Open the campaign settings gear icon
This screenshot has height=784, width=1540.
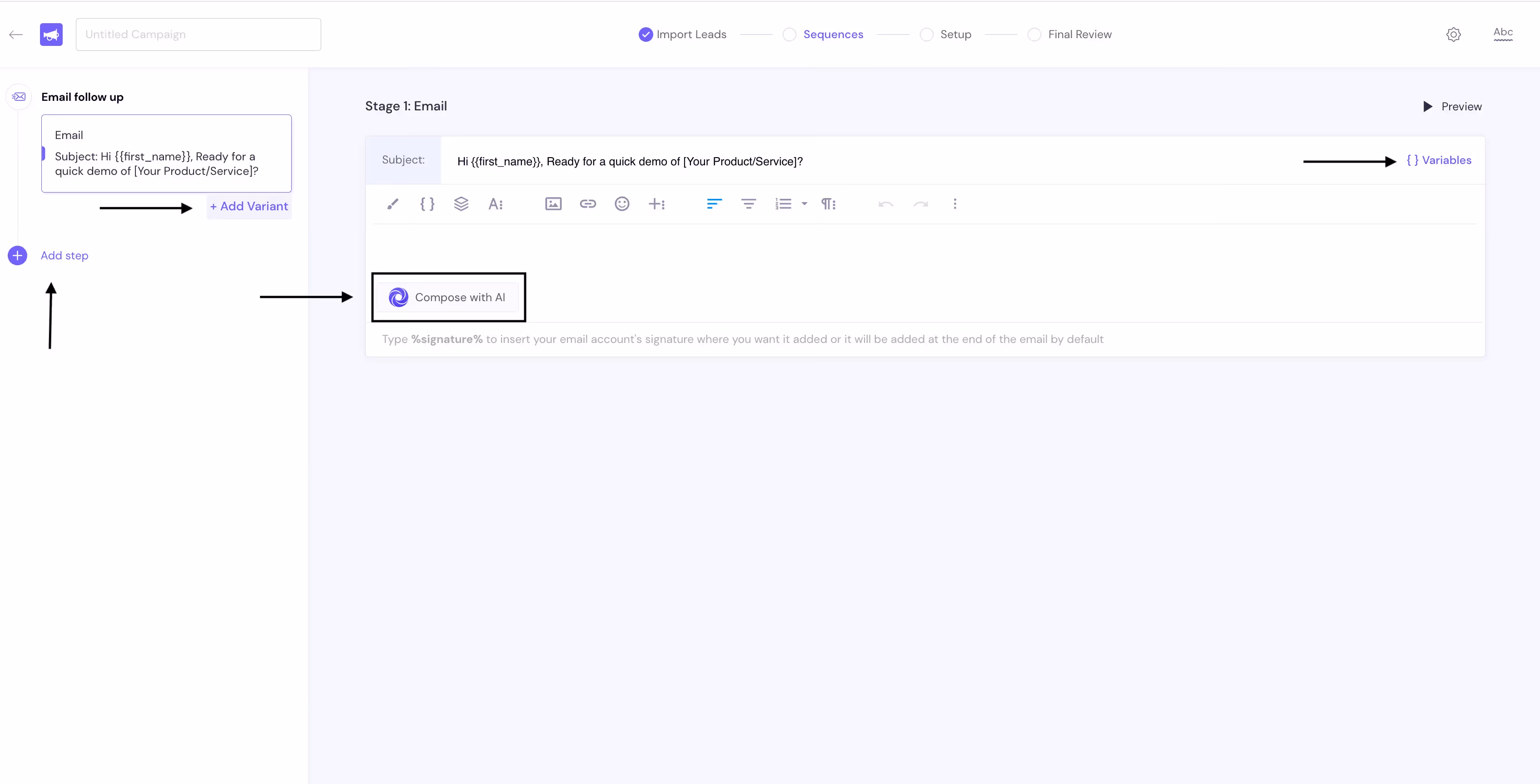(x=1453, y=35)
